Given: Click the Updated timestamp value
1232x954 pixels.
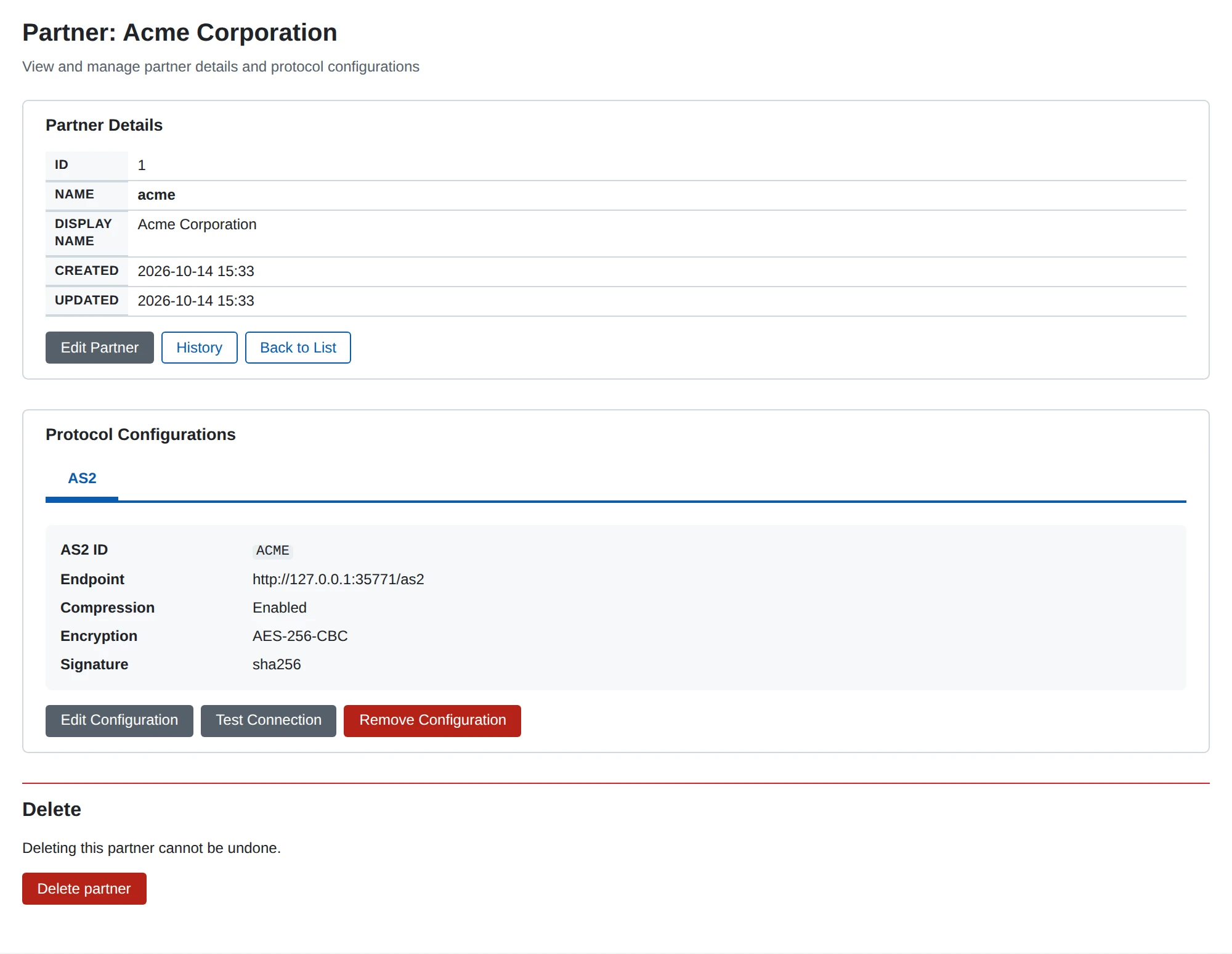Looking at the screenshot, I should (195, 301).
